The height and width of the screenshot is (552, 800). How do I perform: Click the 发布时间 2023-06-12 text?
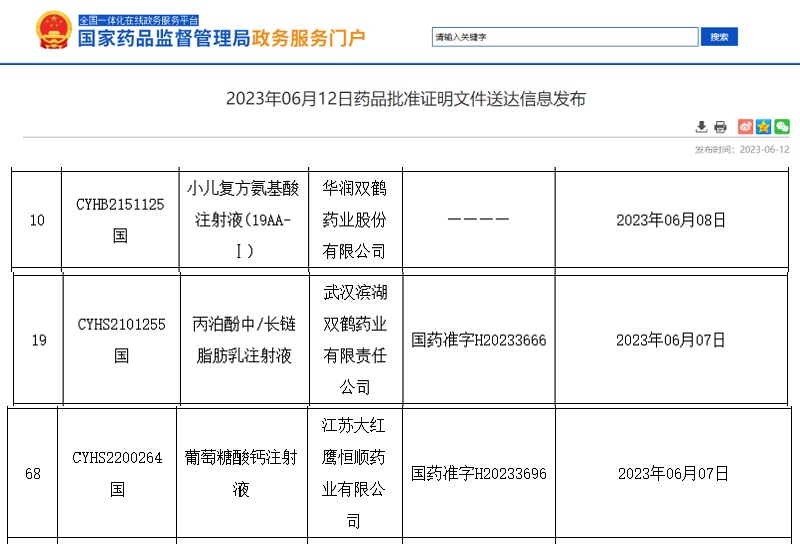742,149
